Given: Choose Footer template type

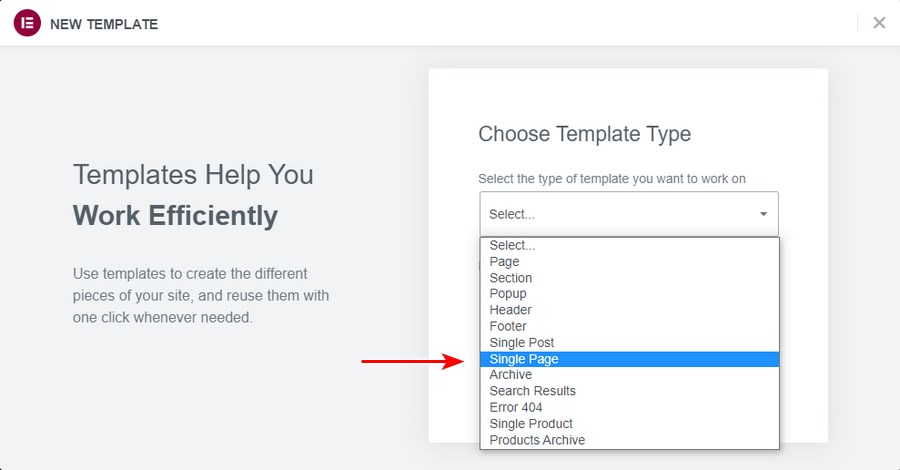Looking at the screenshot, I should pyautogui.click(x=508, y=326).
